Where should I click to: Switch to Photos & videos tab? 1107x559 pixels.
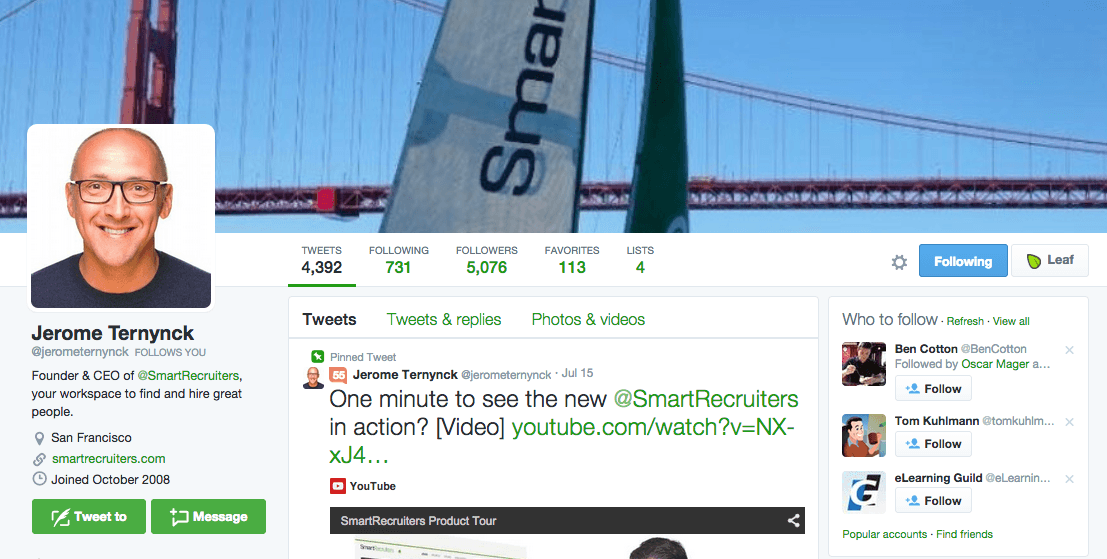point(588,320)
